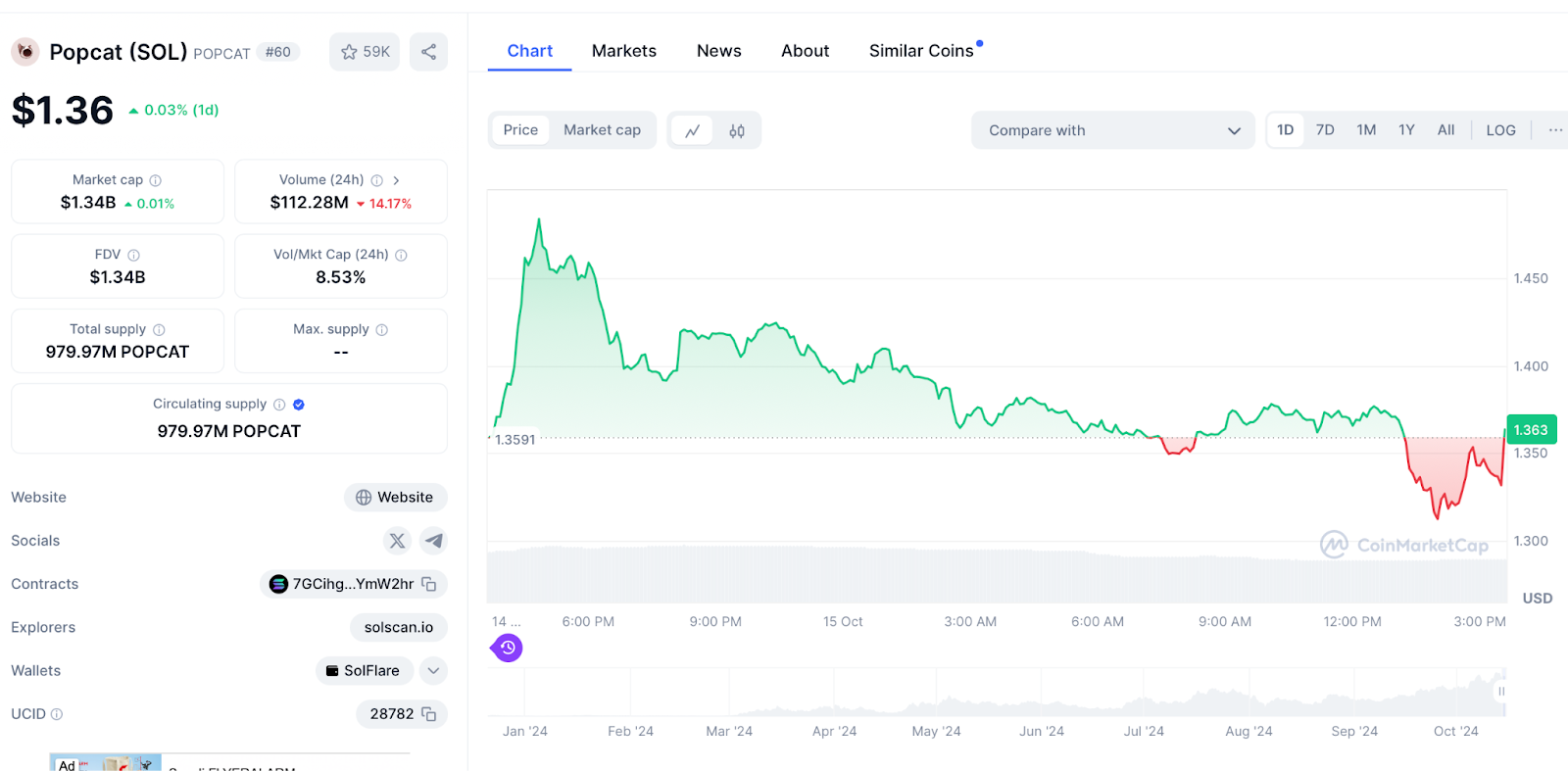Open the X (Twitter) social icon
1568x771 pixels.
click(x=397, y=541)
